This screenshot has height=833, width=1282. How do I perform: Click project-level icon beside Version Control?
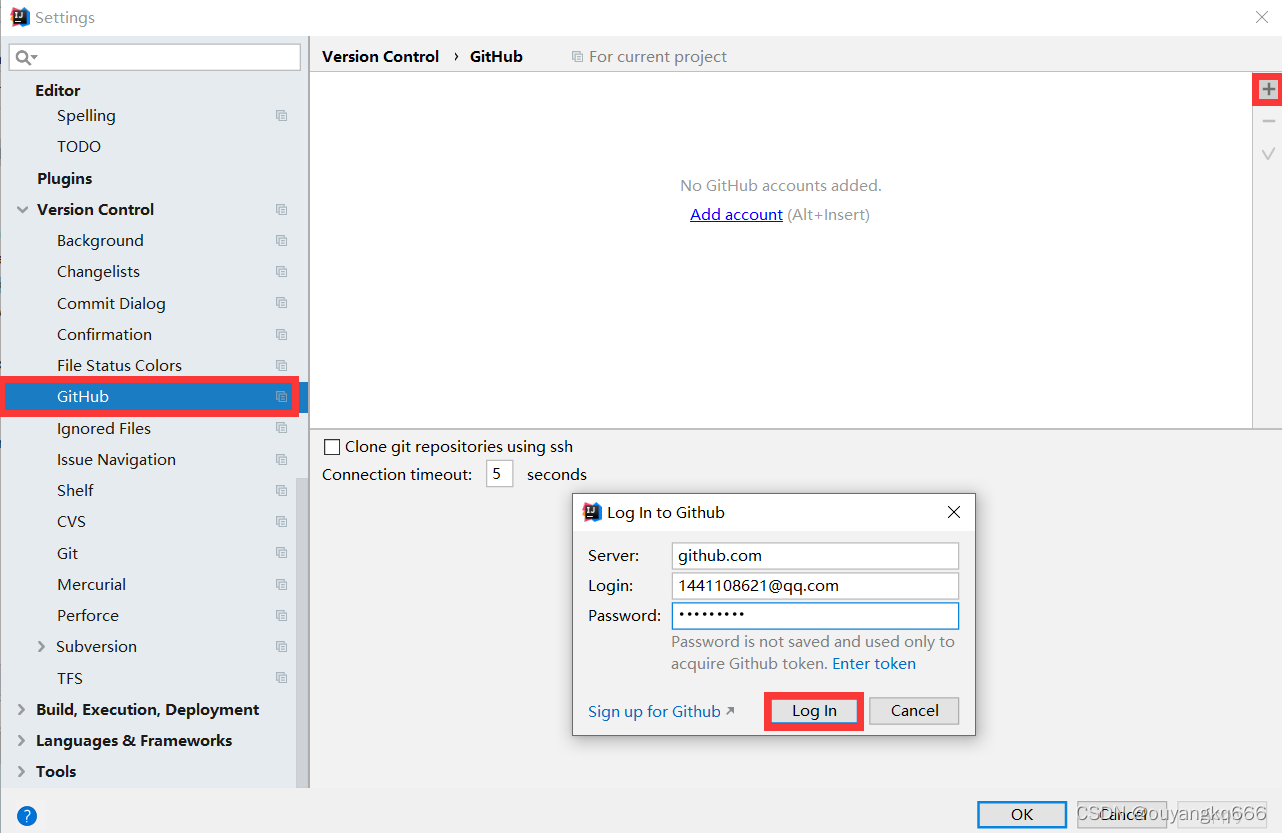pos(282,210)
